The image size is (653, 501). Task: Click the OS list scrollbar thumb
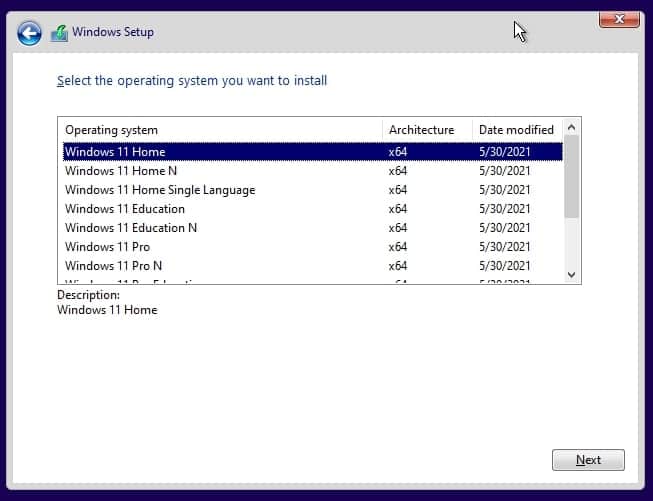(572, 178)
